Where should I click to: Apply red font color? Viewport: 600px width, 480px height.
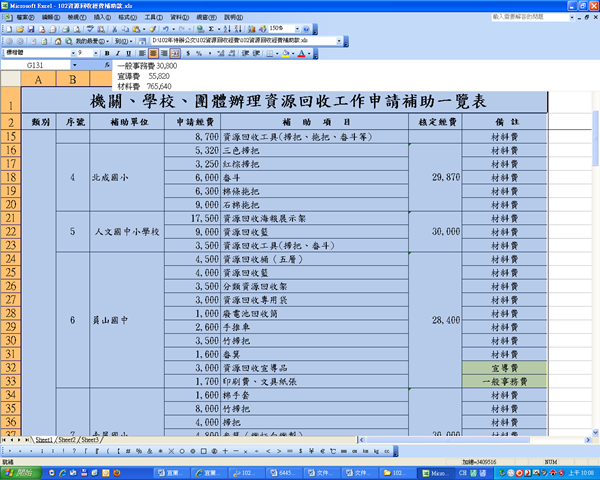pos(302,54)
